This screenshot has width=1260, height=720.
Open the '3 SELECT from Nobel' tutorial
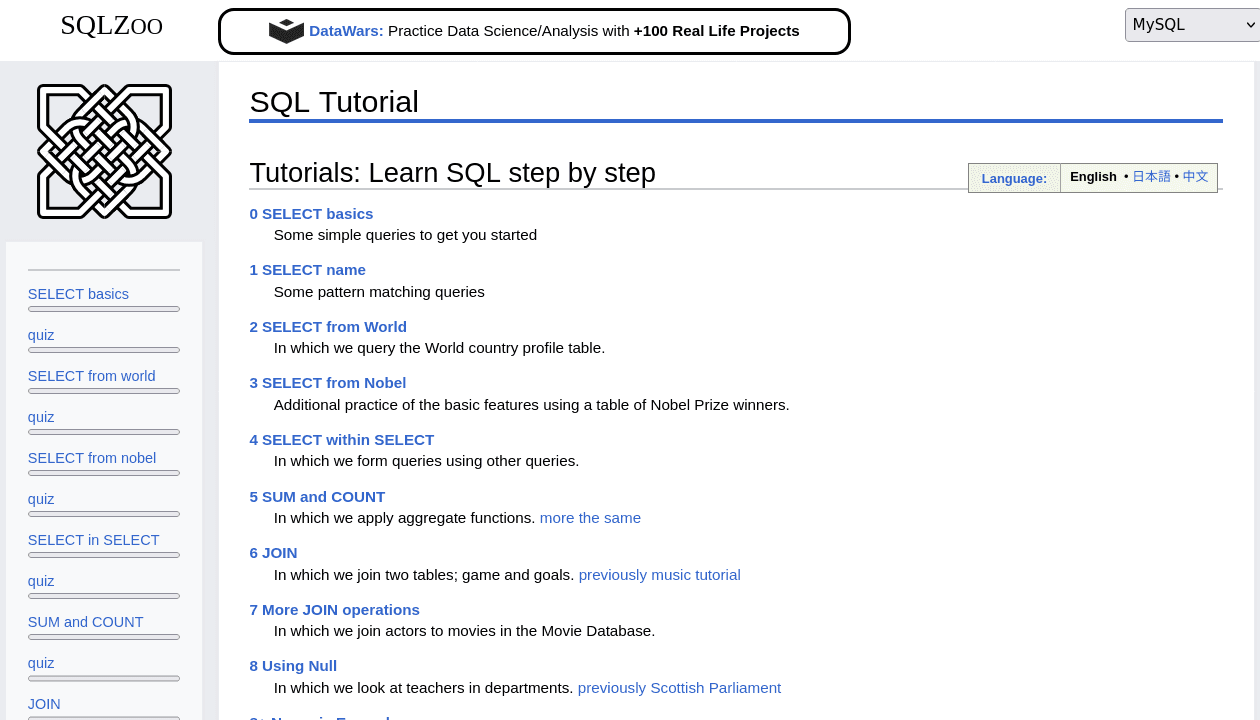point(327,382)
